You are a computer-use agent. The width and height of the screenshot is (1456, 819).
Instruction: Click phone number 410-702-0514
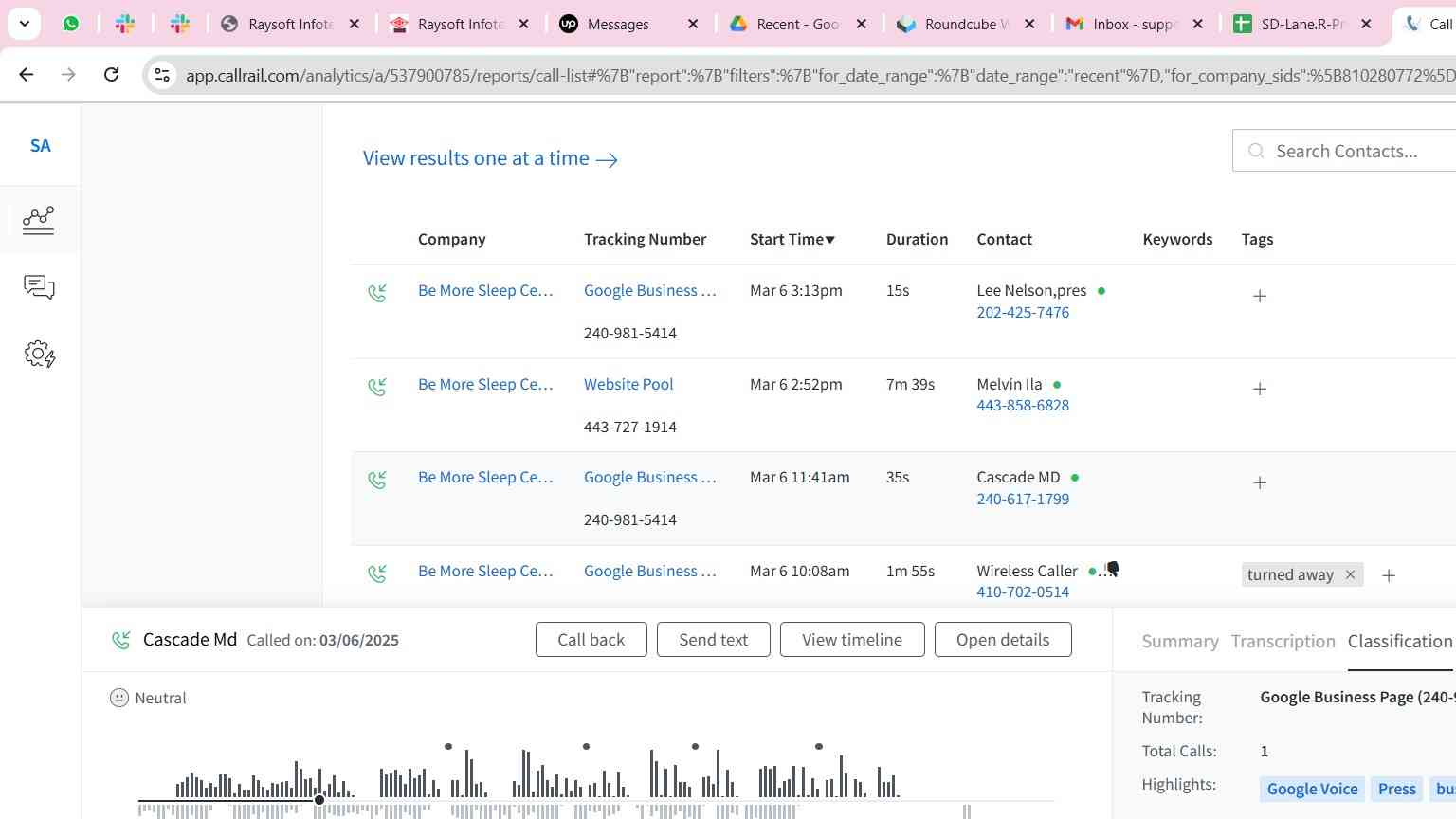1023,591
